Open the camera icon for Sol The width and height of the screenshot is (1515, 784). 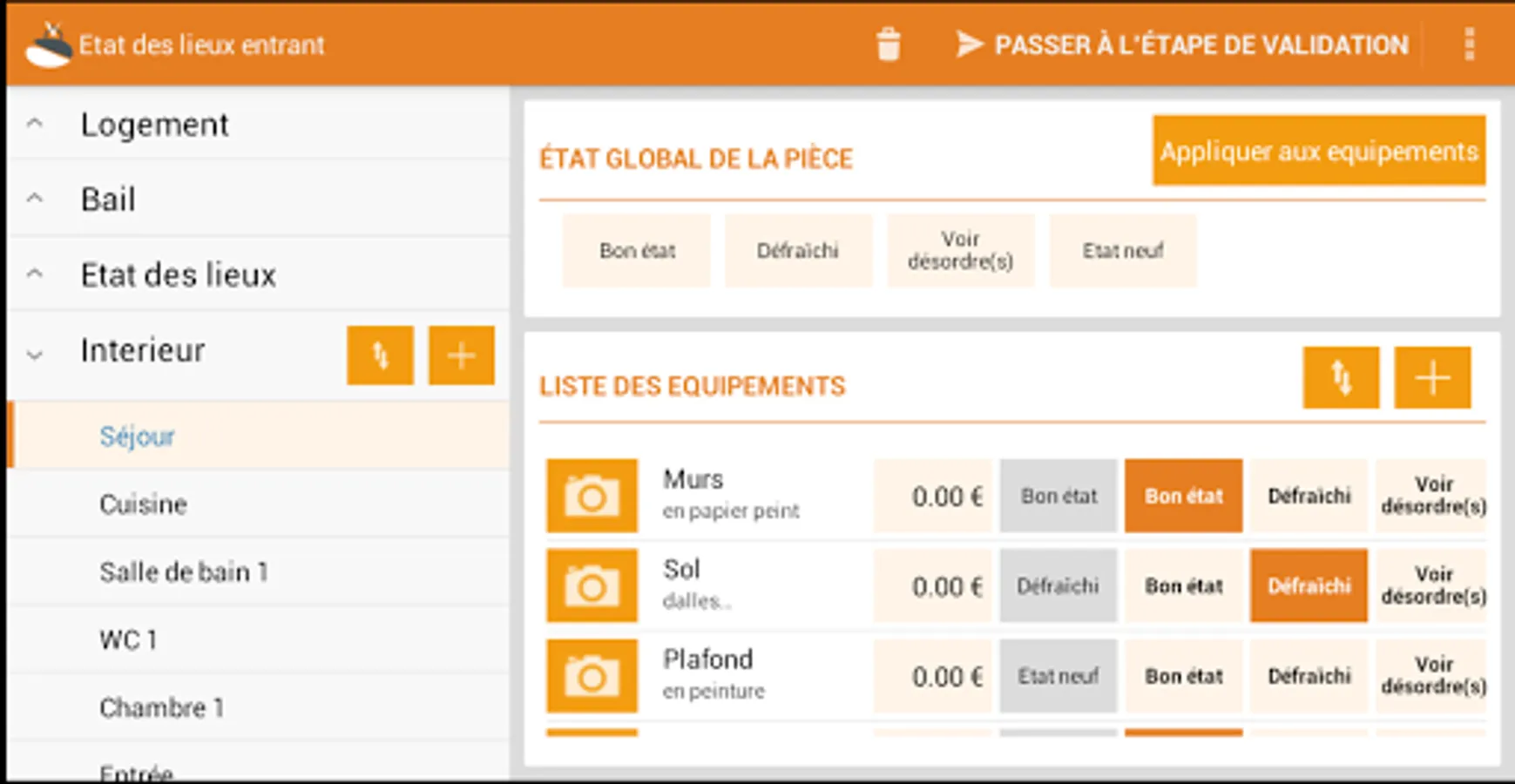pyautogui.click(x=592, y=585)
